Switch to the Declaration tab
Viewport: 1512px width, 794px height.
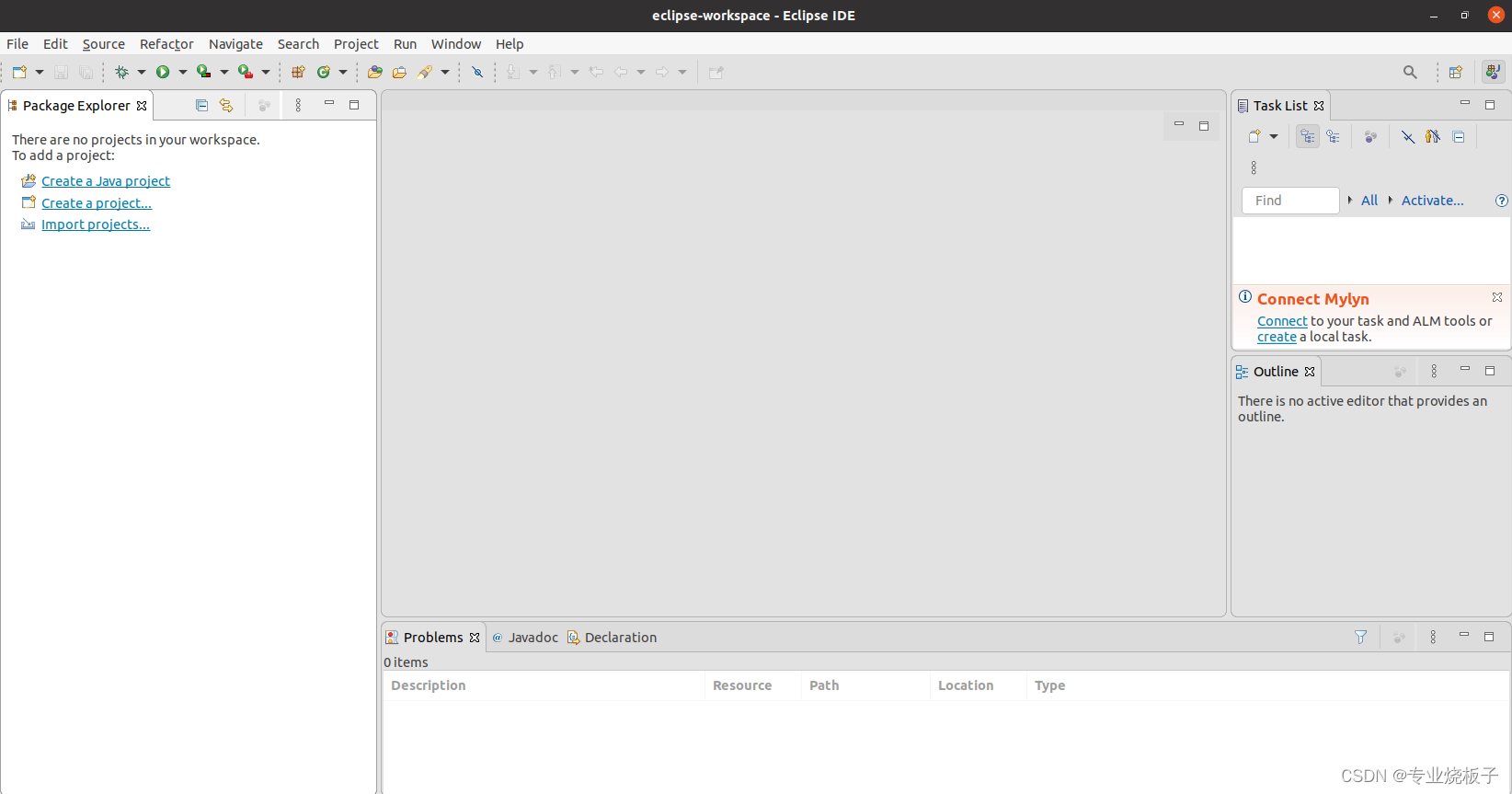pos(612,638)
